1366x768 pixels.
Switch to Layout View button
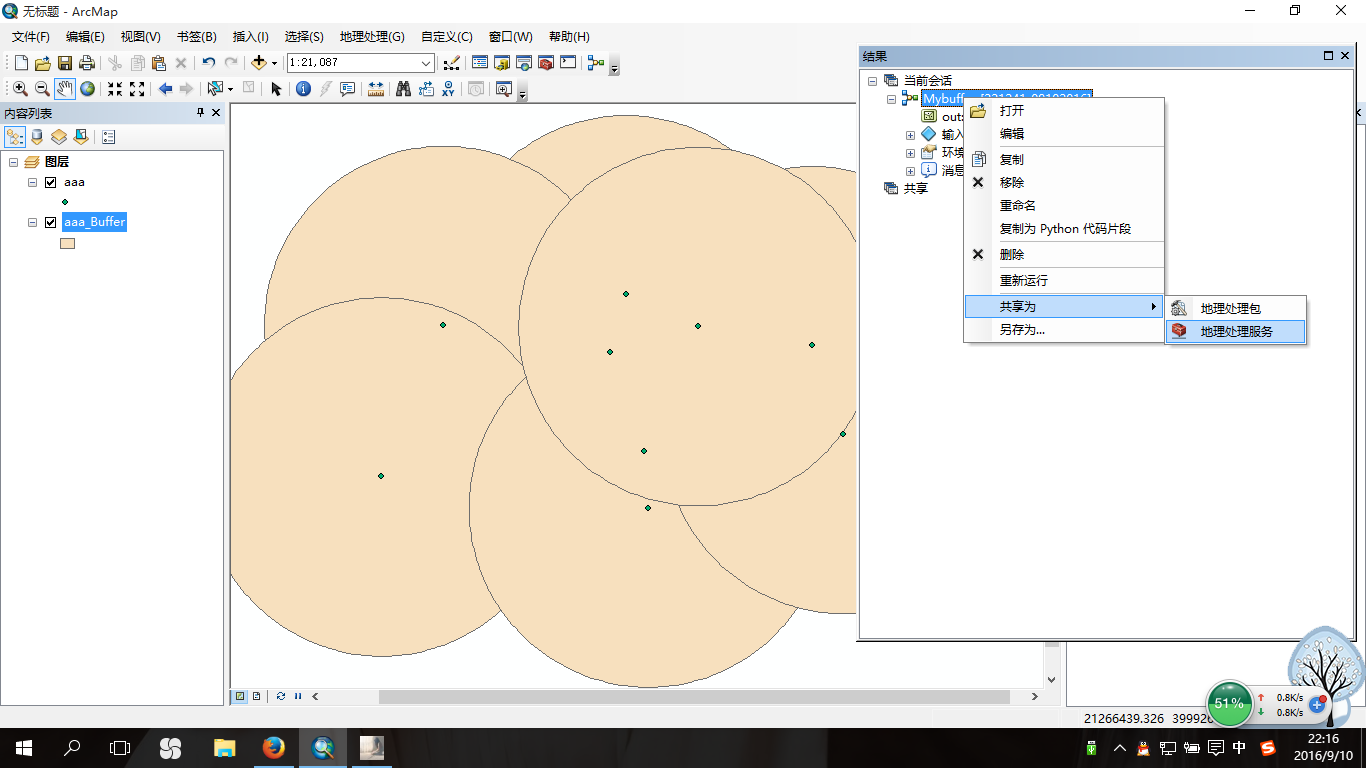coord(257,696)
